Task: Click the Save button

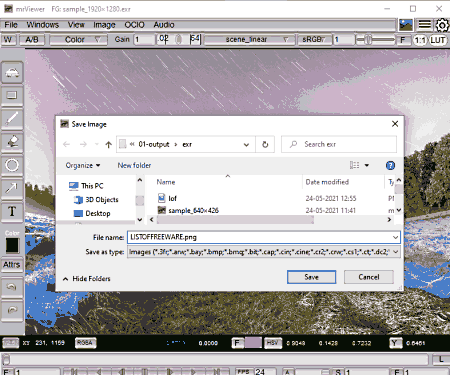Action: pos(311,277)
